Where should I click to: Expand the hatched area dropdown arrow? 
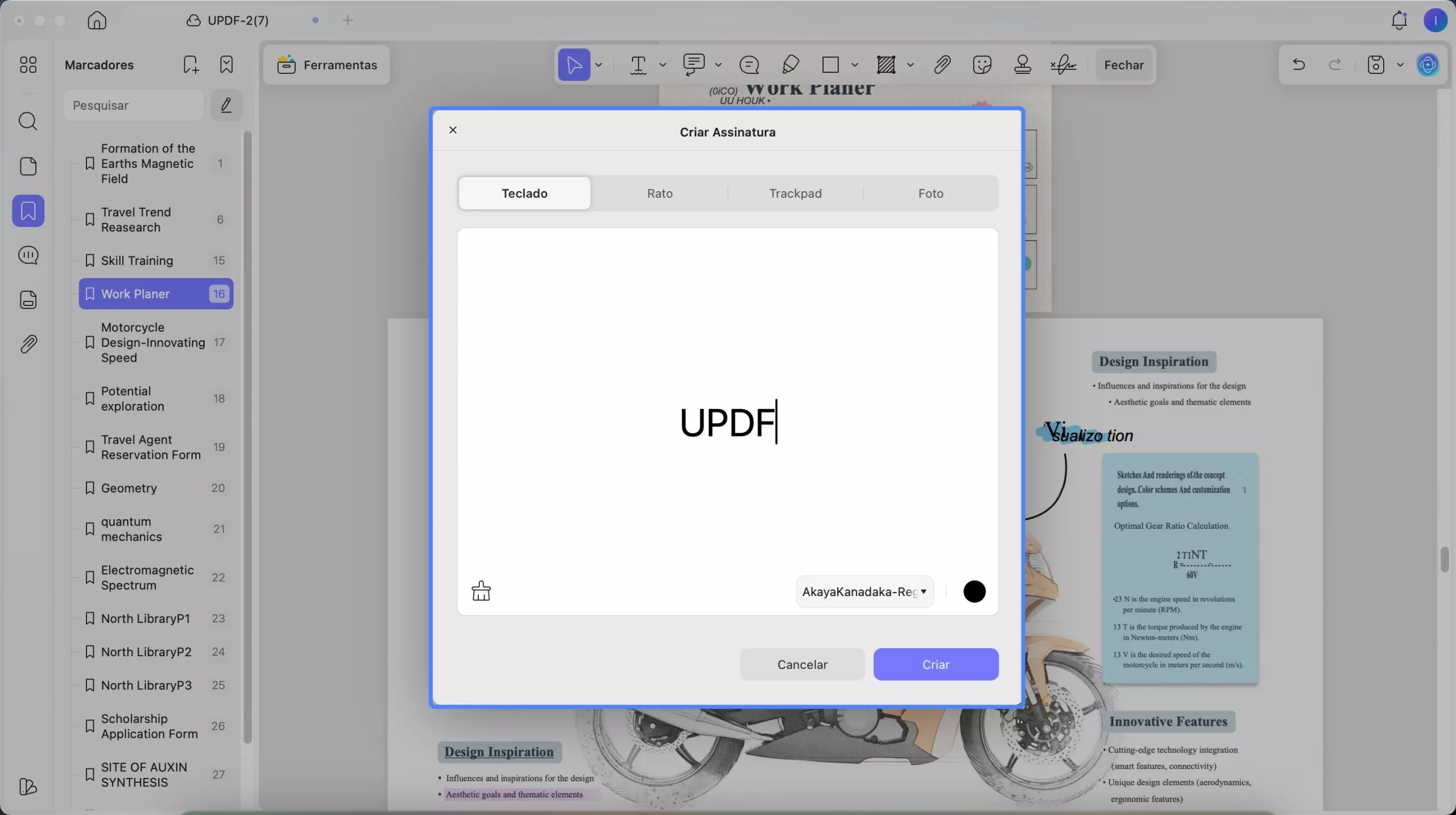coord(910,65)
